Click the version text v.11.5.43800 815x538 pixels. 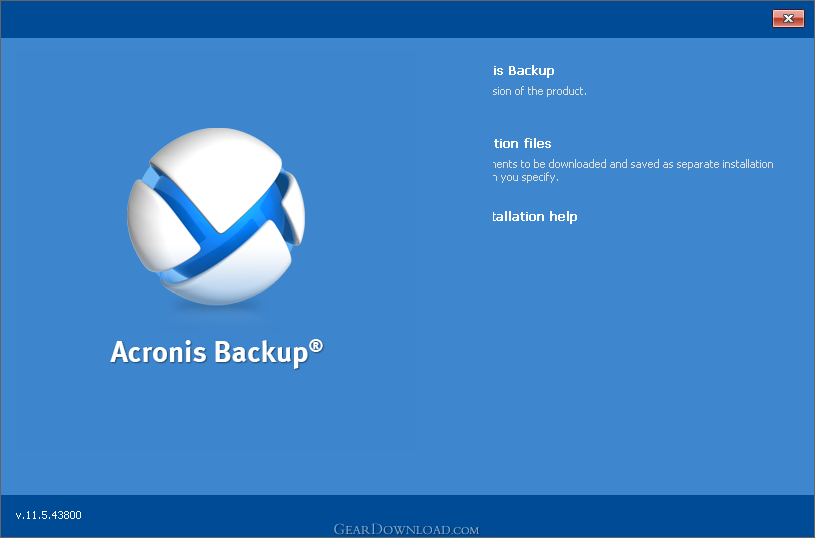tap(48, 515)
